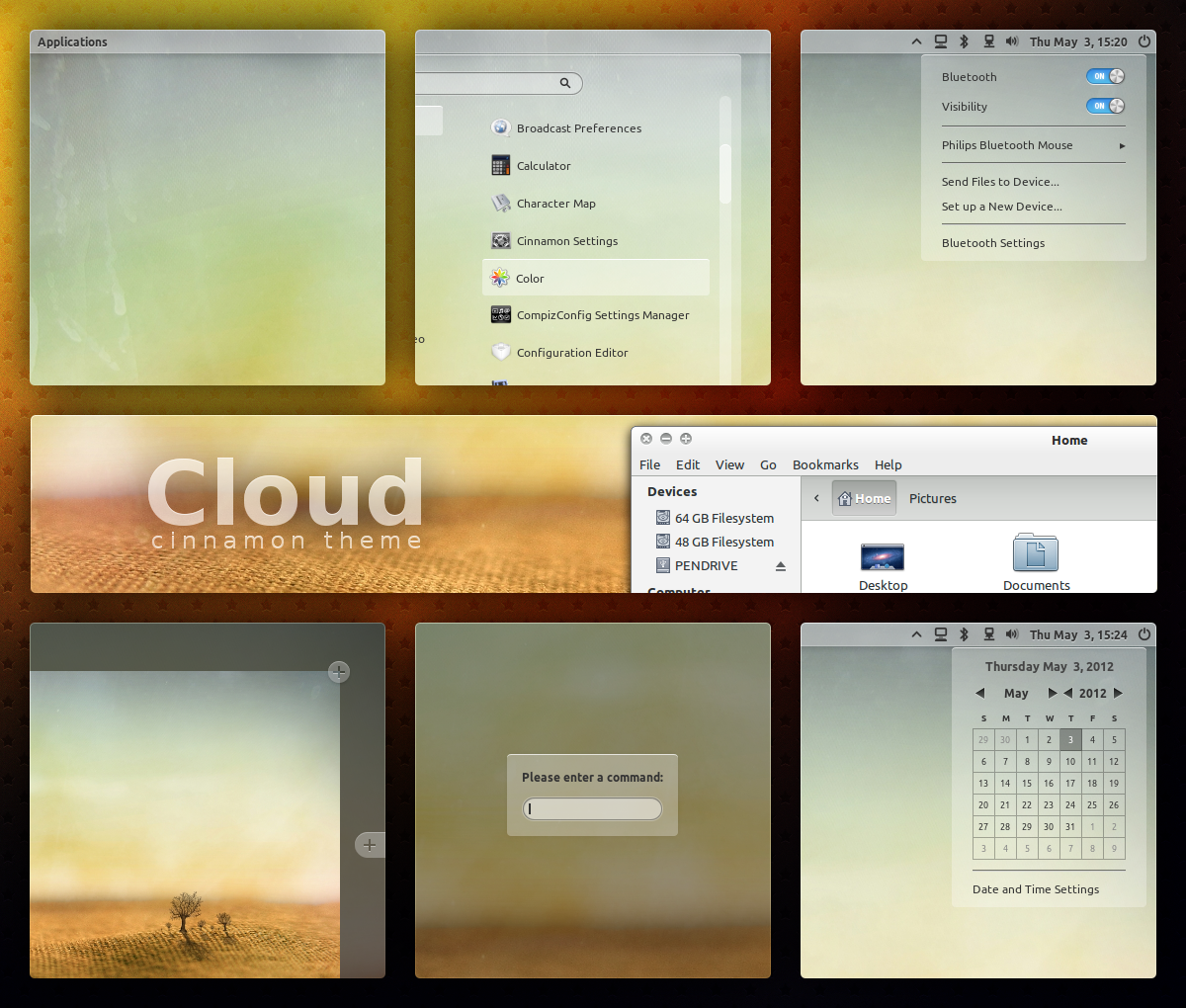Screen dimensions: 1186x1008
Task: Click power icon in 15:20 panel
Action: coord(1144,42)
